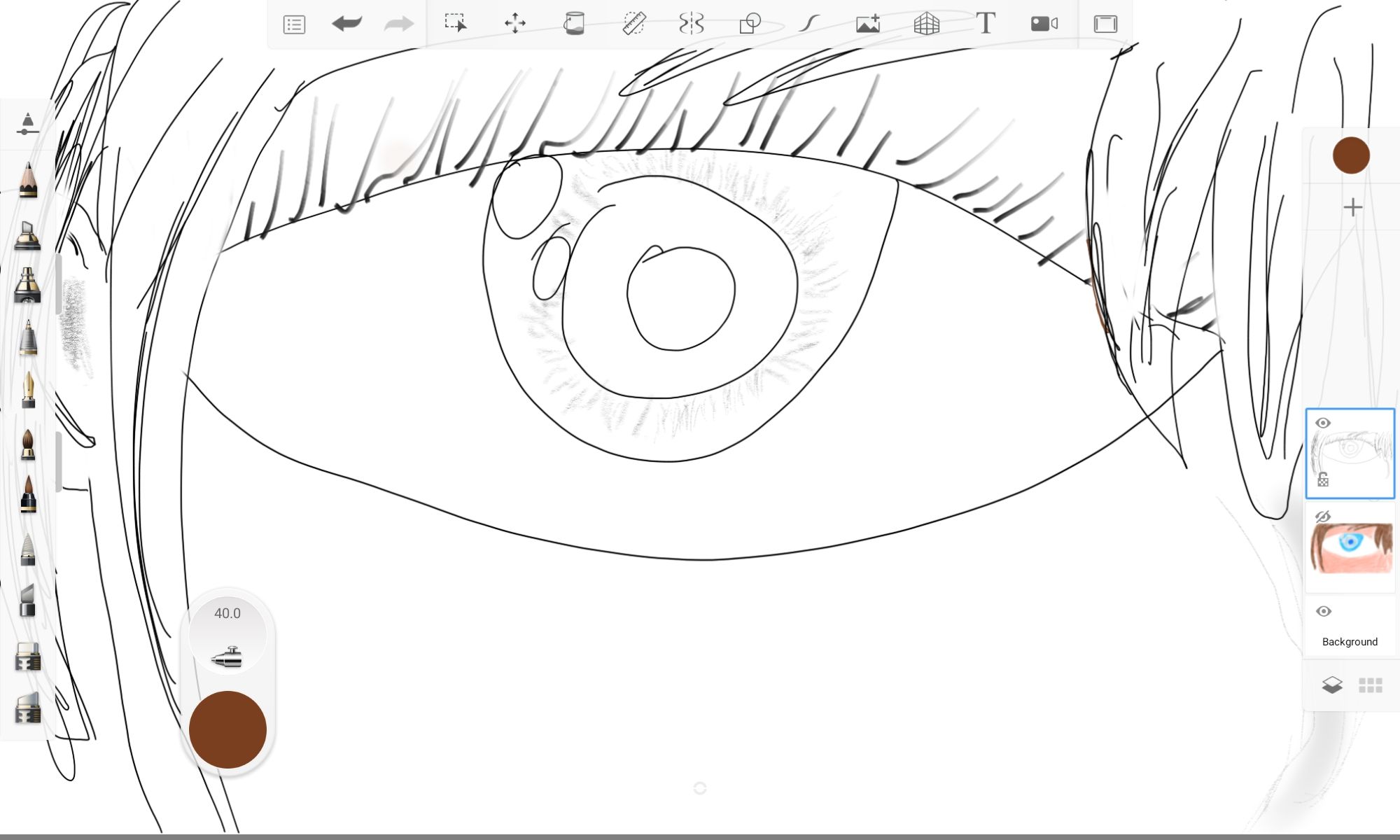Image resolution: width=1400 pixels, height=840 pixels.
Task: Hide the Background layer
Action: 1323,611
